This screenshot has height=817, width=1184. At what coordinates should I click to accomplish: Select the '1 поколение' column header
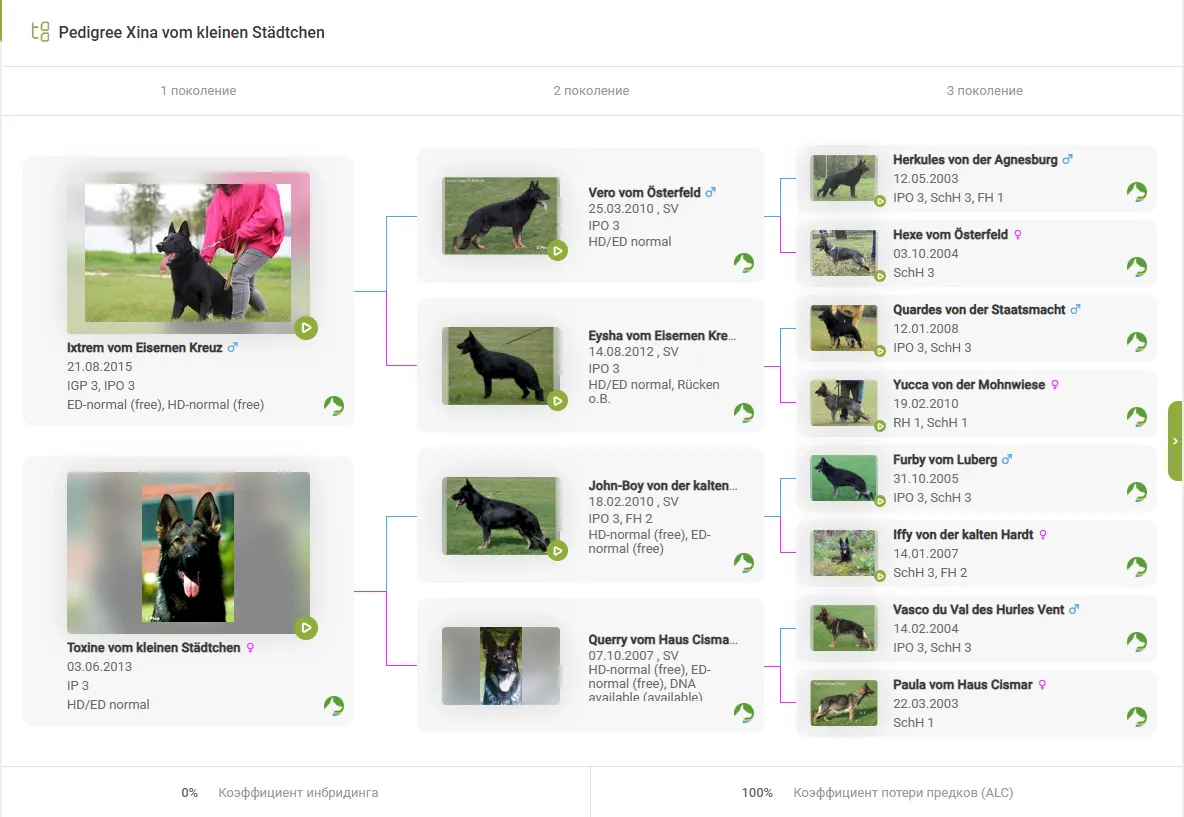coord(198,91)
